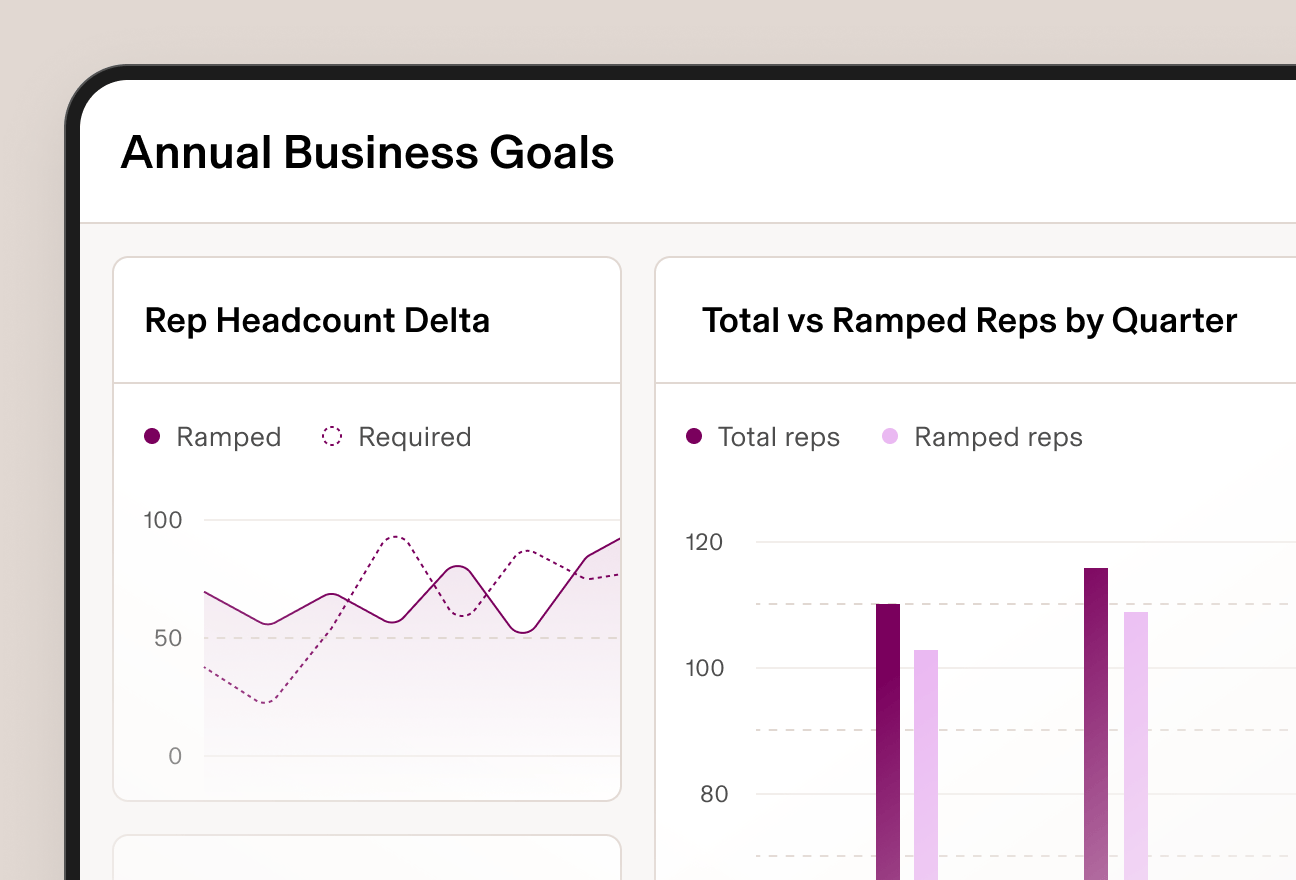The width and height of the screenshot is (1296, 880).
Task: Click the dashed gridline at 50 on headcount chart
Action: pos(400,638)
